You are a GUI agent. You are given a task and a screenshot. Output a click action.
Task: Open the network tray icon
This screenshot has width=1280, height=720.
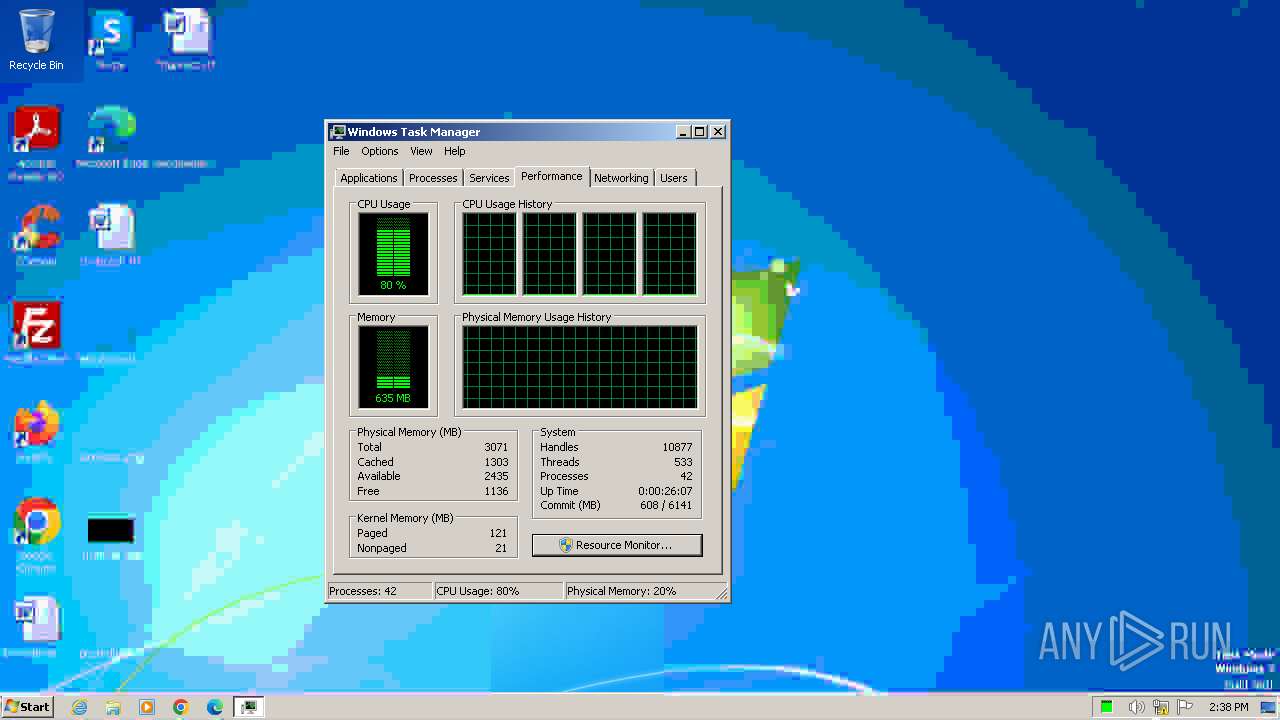tap(1161, 707)
